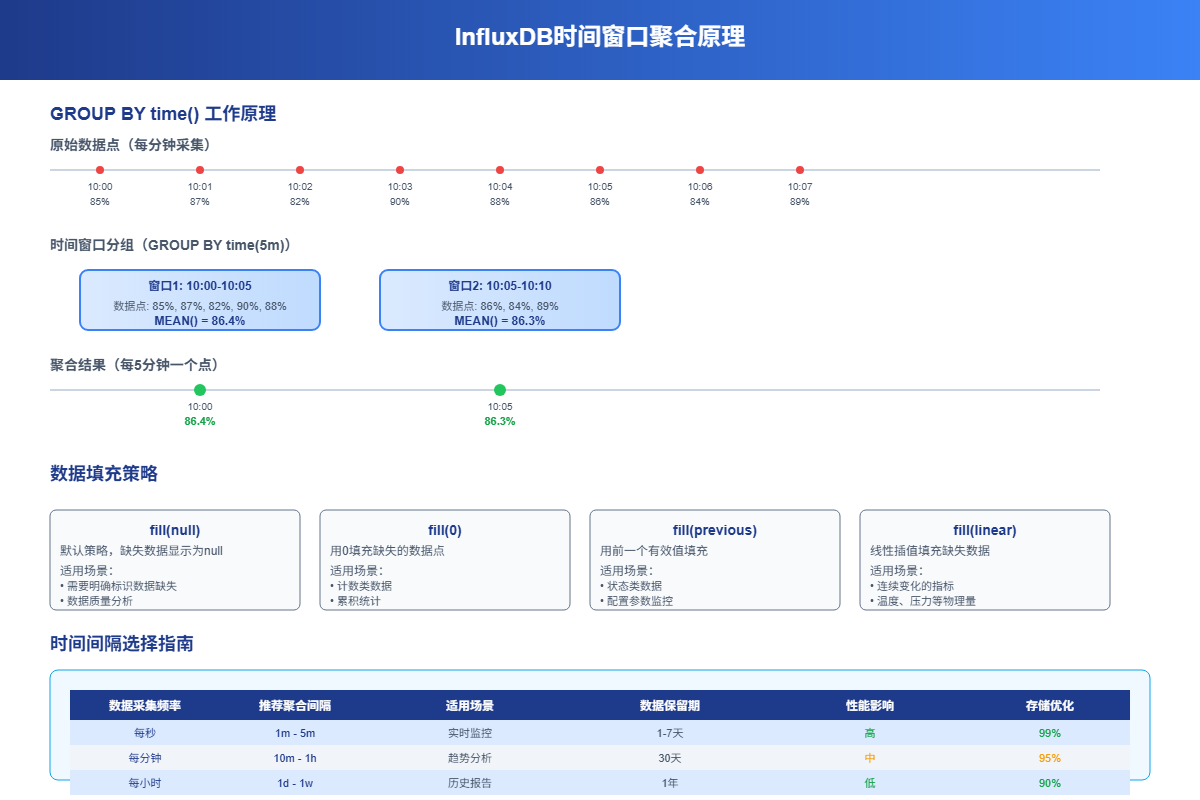The height and width of the screenshot is (800, 1200).
Task: Click the 线性插值填充缺失数据 text
Action: (930, 551)
